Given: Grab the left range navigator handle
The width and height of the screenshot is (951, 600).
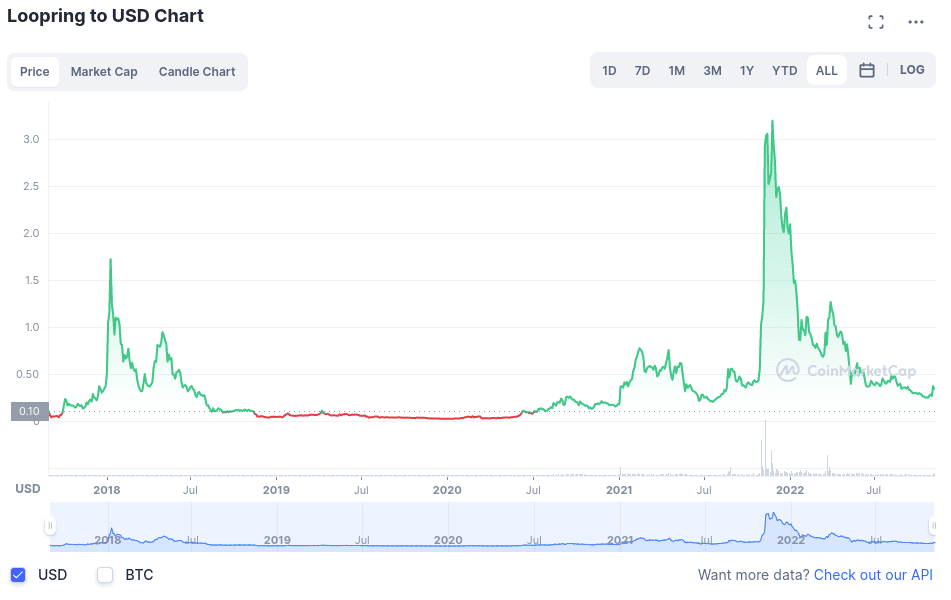Looking at the screenshot, I should tap(50, 525).
